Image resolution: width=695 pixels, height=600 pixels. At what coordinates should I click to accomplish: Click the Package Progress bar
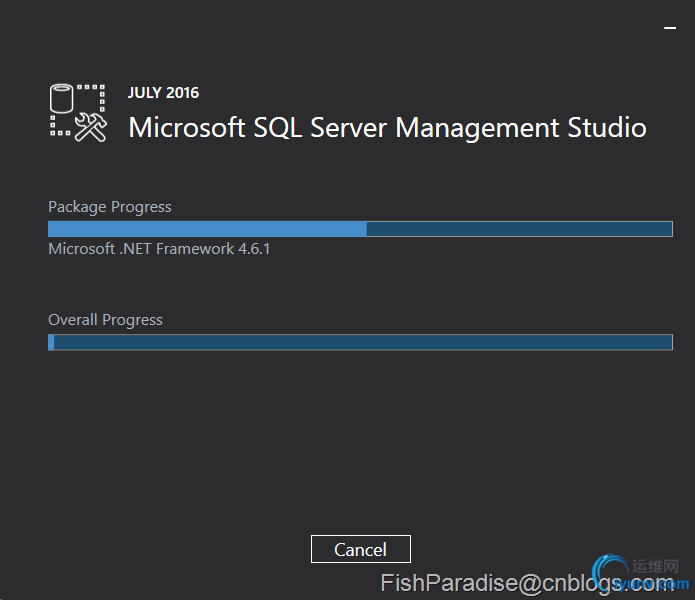360,229
